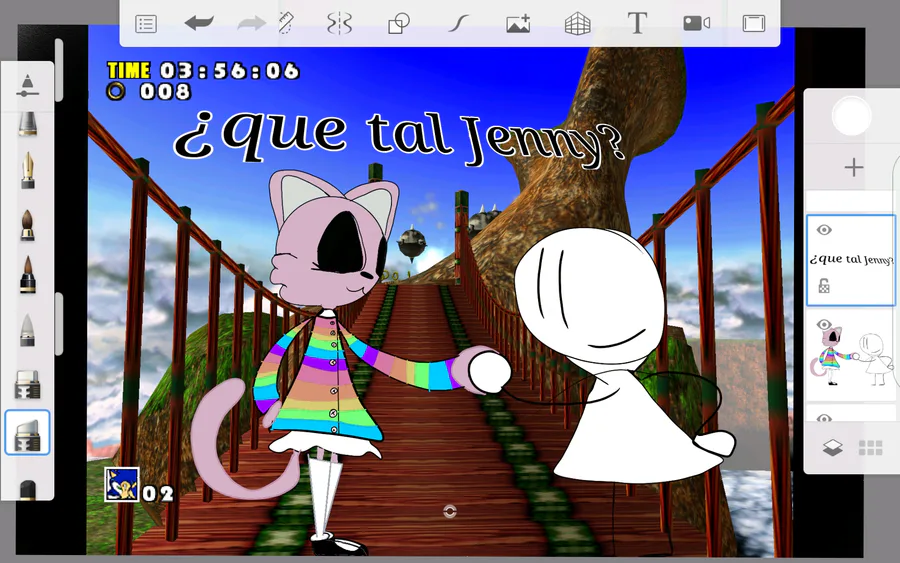
Task: Add a new layer with plus button
Action: click(x=854, y=167)
